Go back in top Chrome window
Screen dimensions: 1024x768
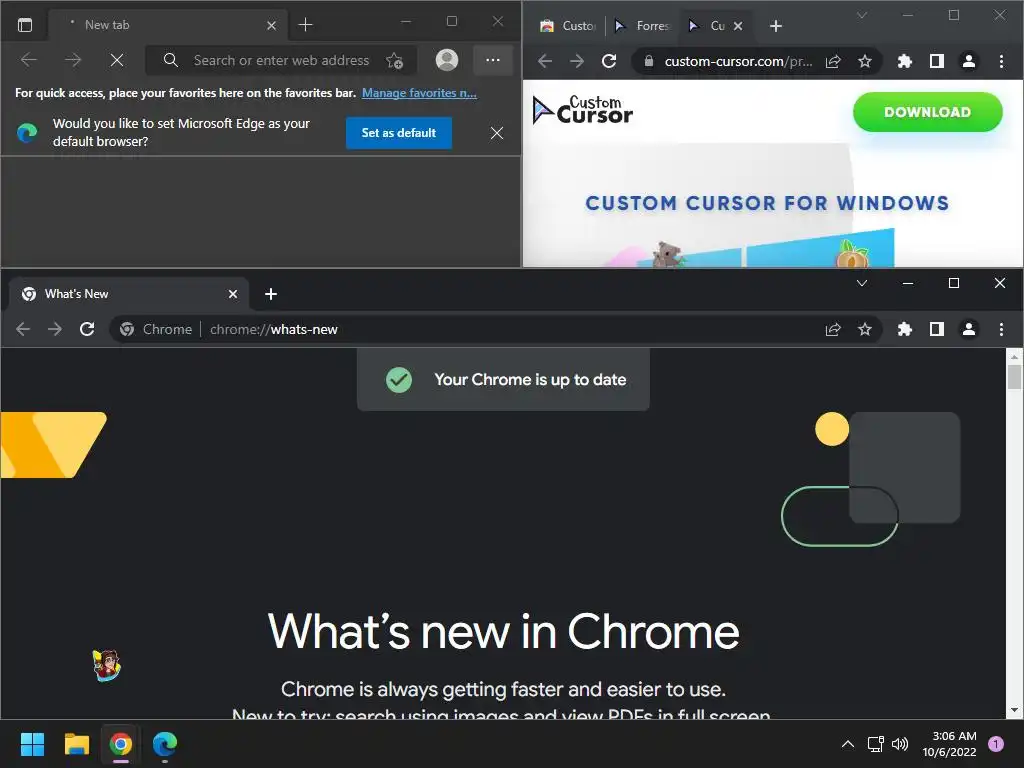tap(545, 61)
